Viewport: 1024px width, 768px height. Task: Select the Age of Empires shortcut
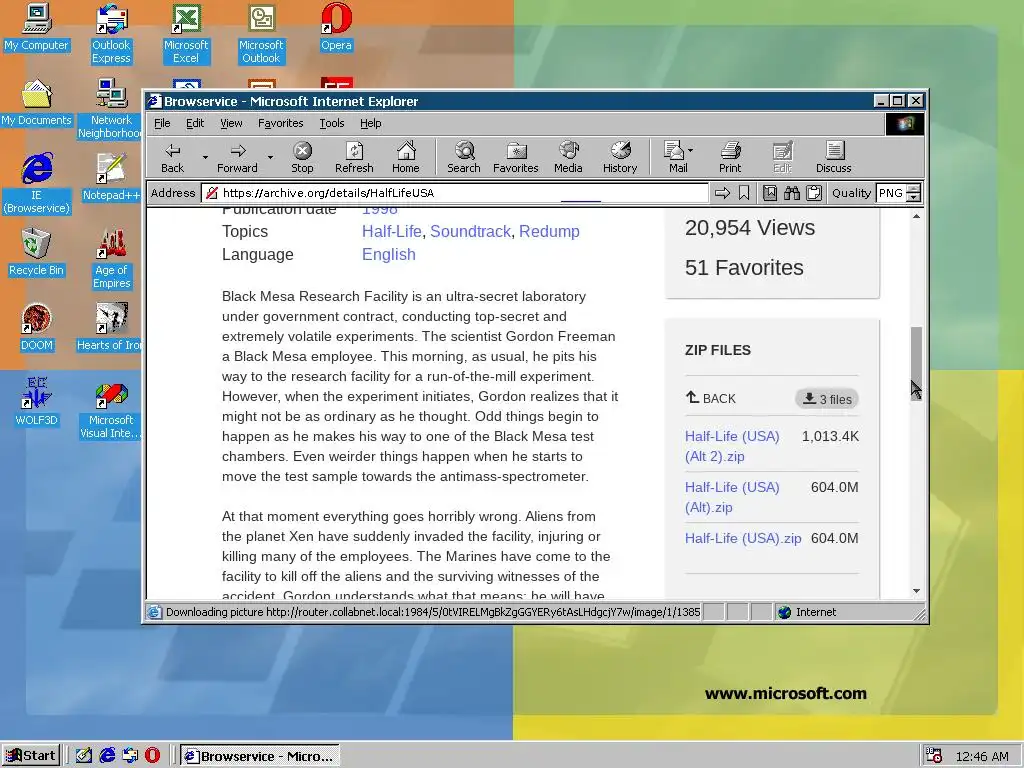pyautogui.click(x=111, y=259)
